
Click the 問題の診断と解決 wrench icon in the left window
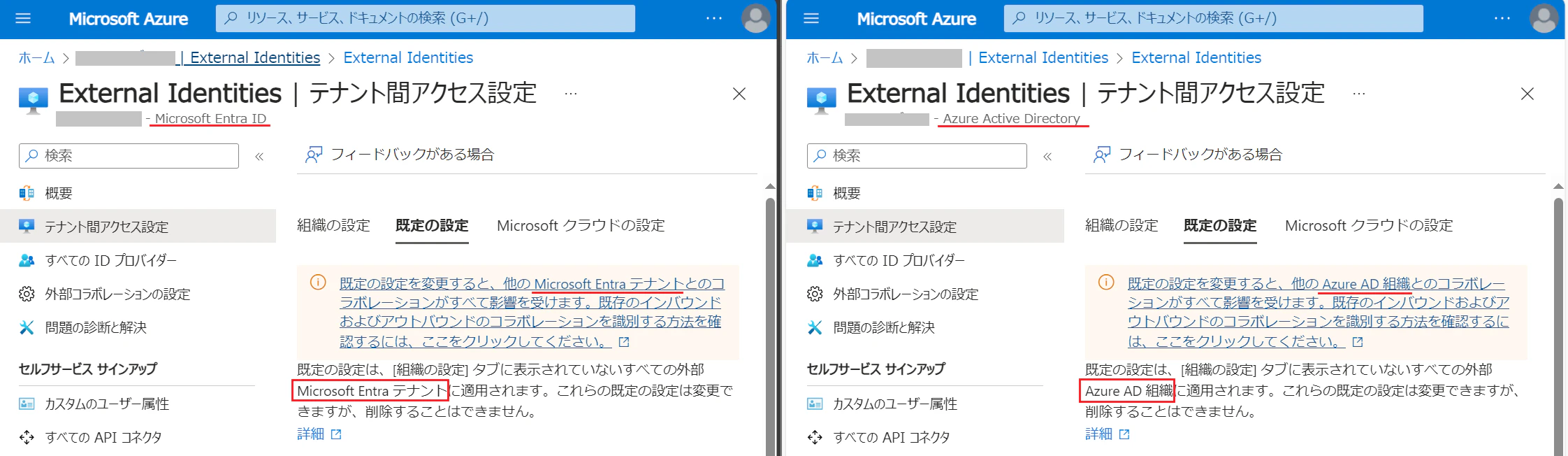point(27,327)
